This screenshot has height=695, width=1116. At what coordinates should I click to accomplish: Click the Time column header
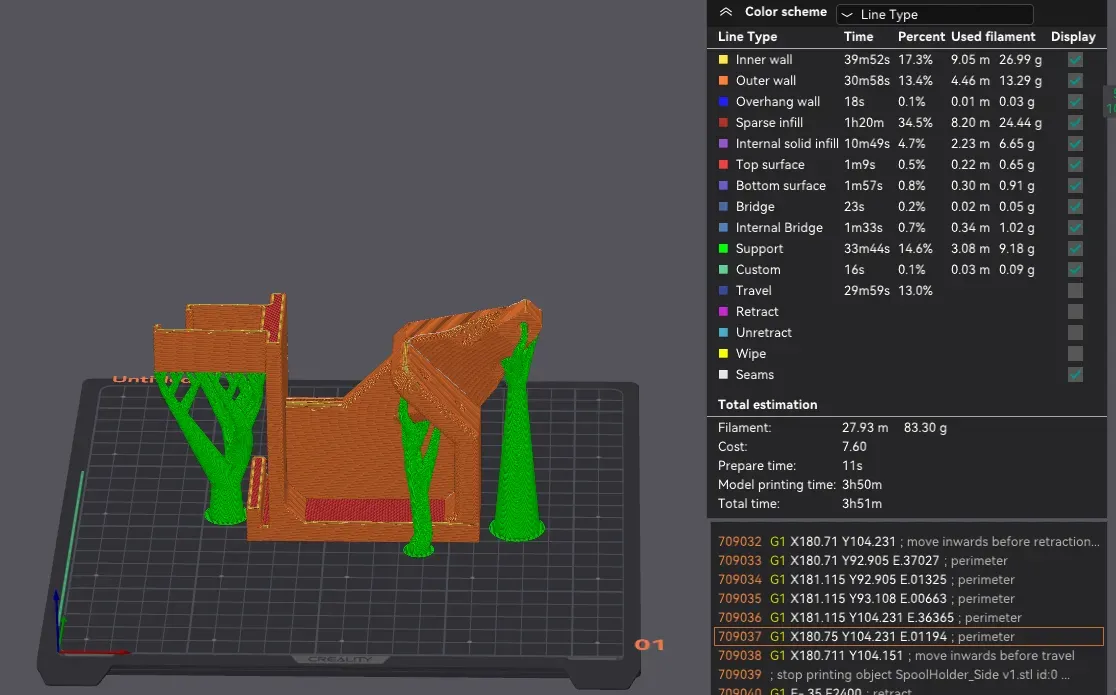tap(858, 37)
